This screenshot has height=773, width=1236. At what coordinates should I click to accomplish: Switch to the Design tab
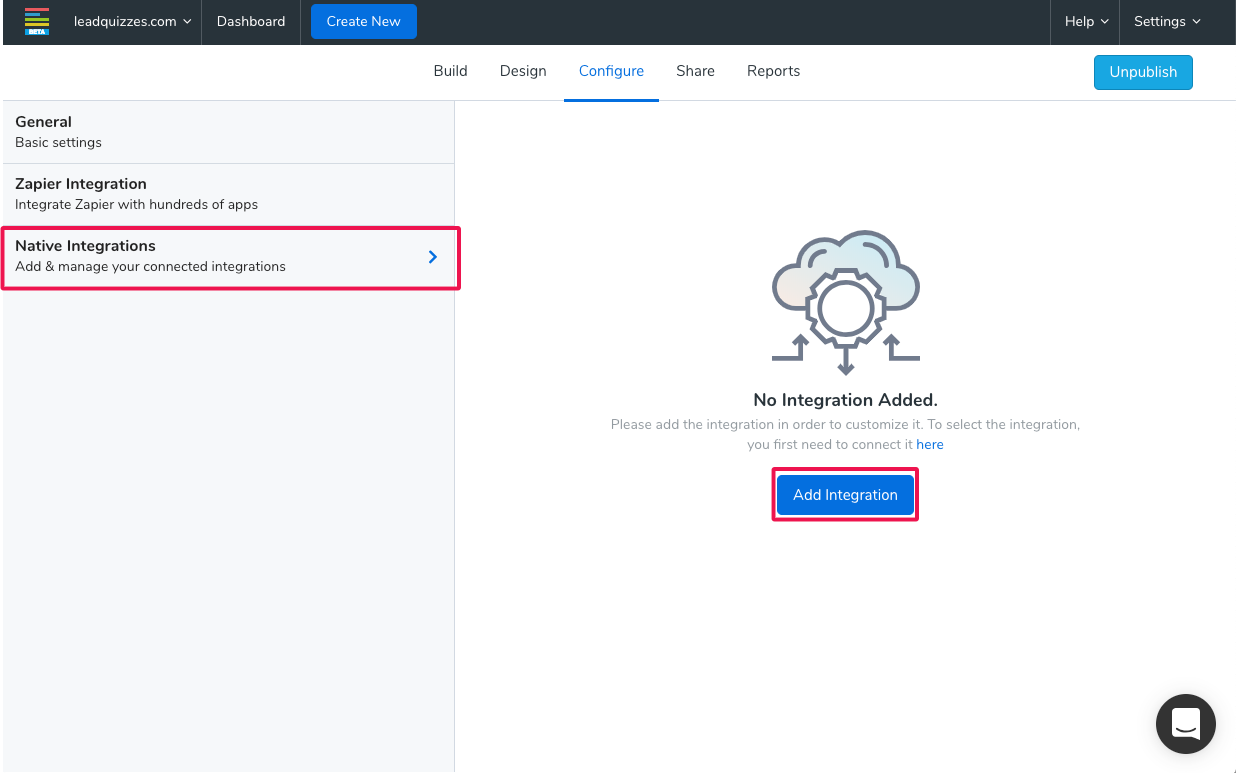[x=523, y=71]
